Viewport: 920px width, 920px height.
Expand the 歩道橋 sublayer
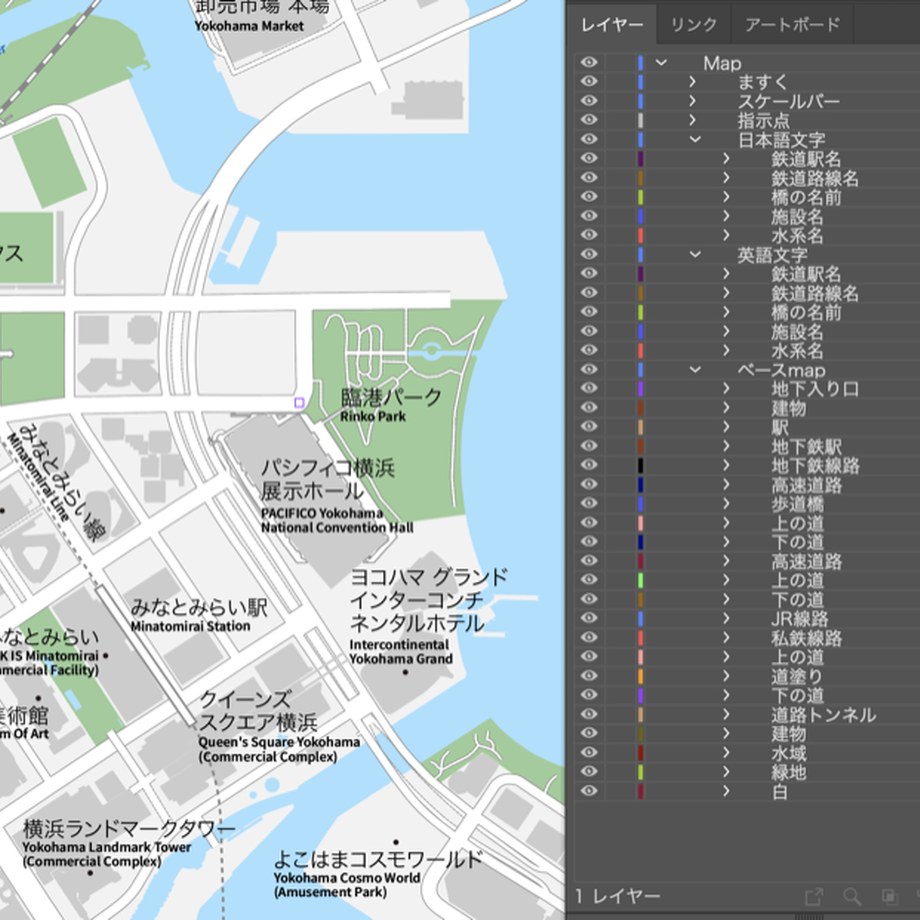pyautogui.click(x=726, y=503)
